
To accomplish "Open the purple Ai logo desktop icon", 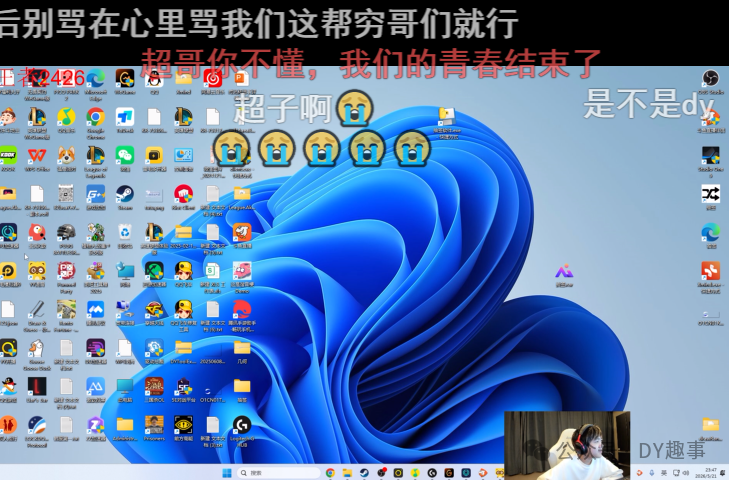I will (564, 275).
